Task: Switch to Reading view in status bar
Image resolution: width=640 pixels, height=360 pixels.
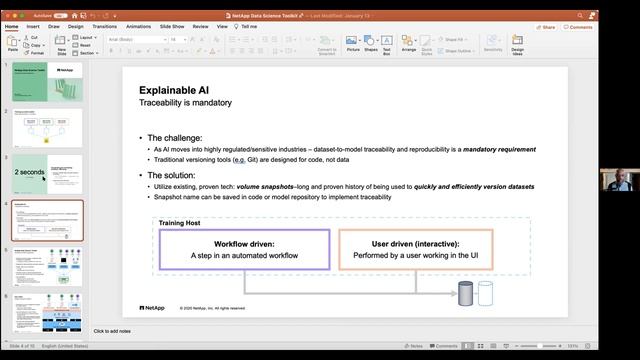Action: click(x=493, y=346)
